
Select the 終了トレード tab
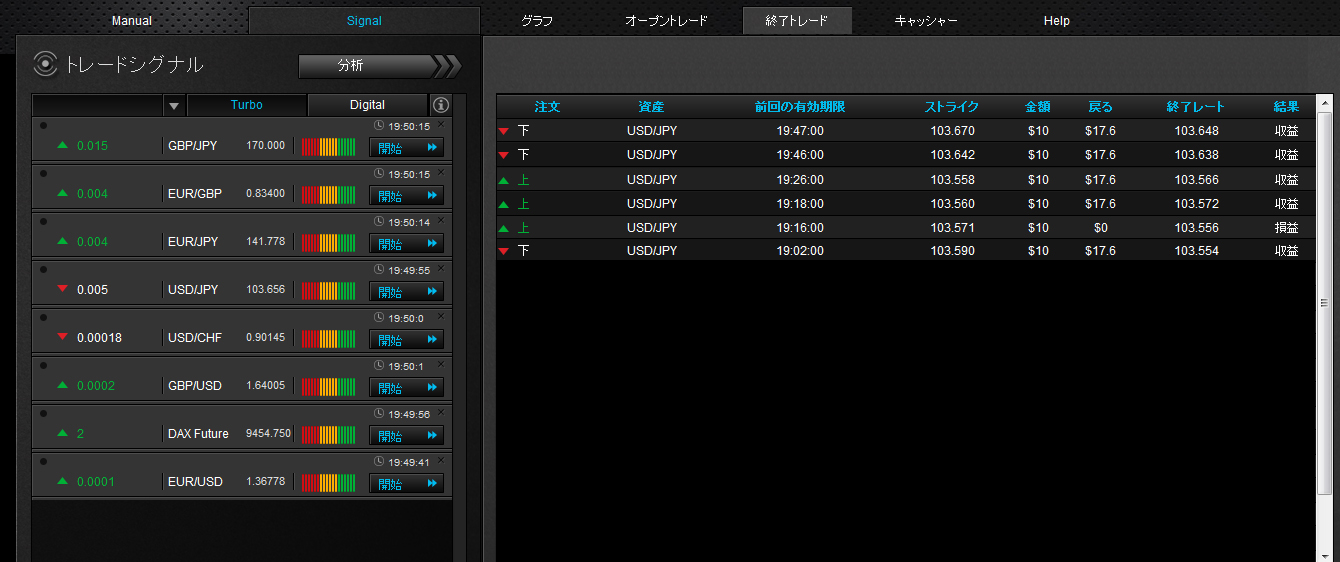click(797, 21)
